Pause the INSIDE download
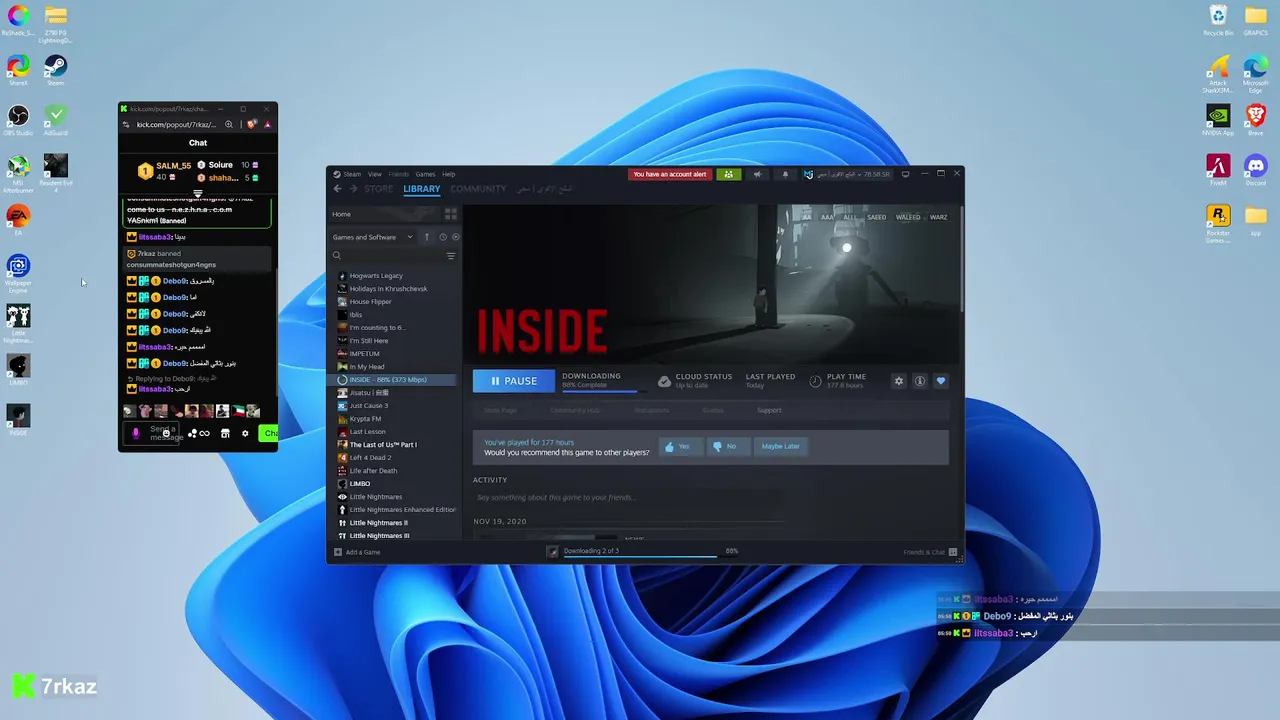The height and width of the screenshot is (720, 1280). click(x=514, y=381)
